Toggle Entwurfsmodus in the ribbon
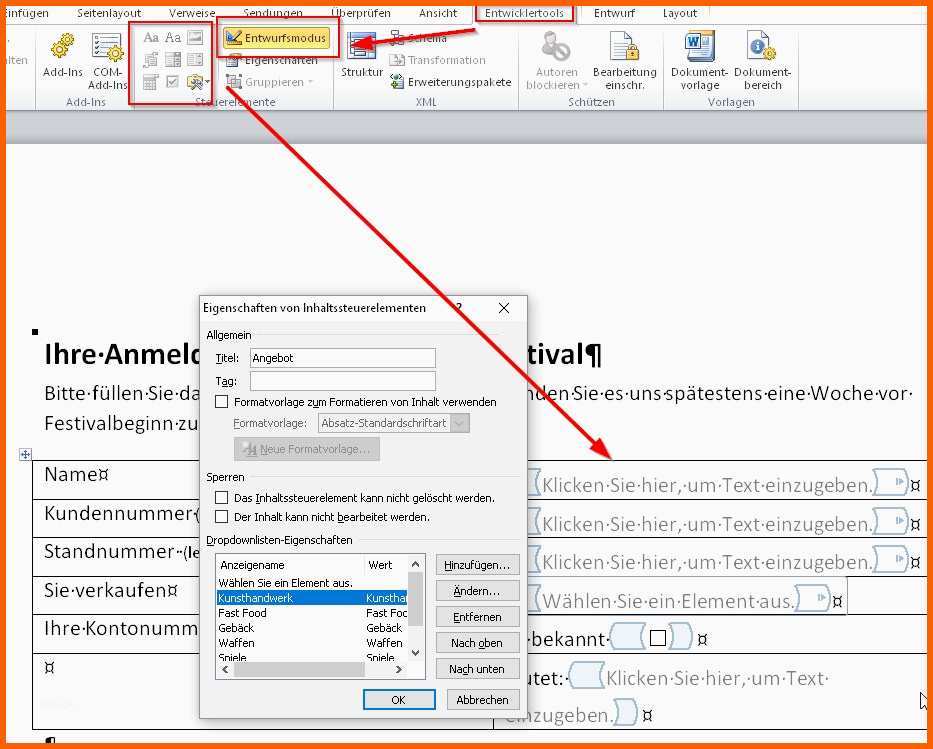The image size is (933, 749). click(275, 38)
